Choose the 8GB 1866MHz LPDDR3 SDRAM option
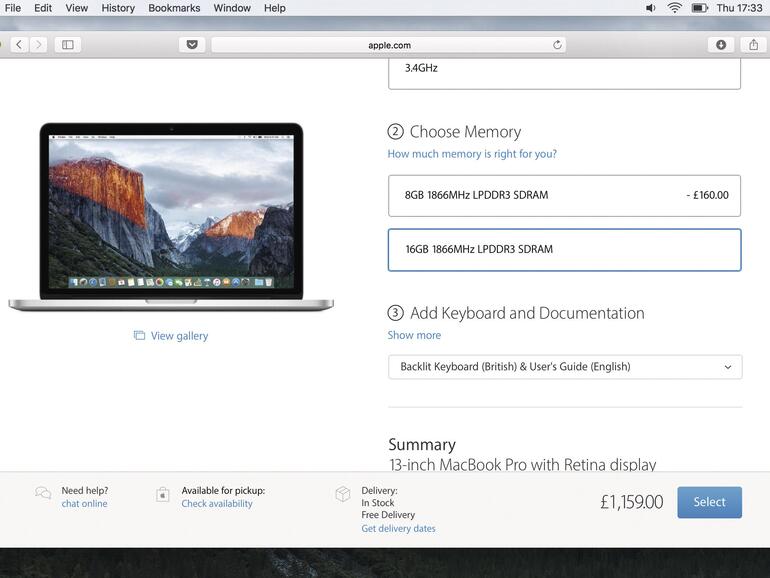 tap(564, 195)
